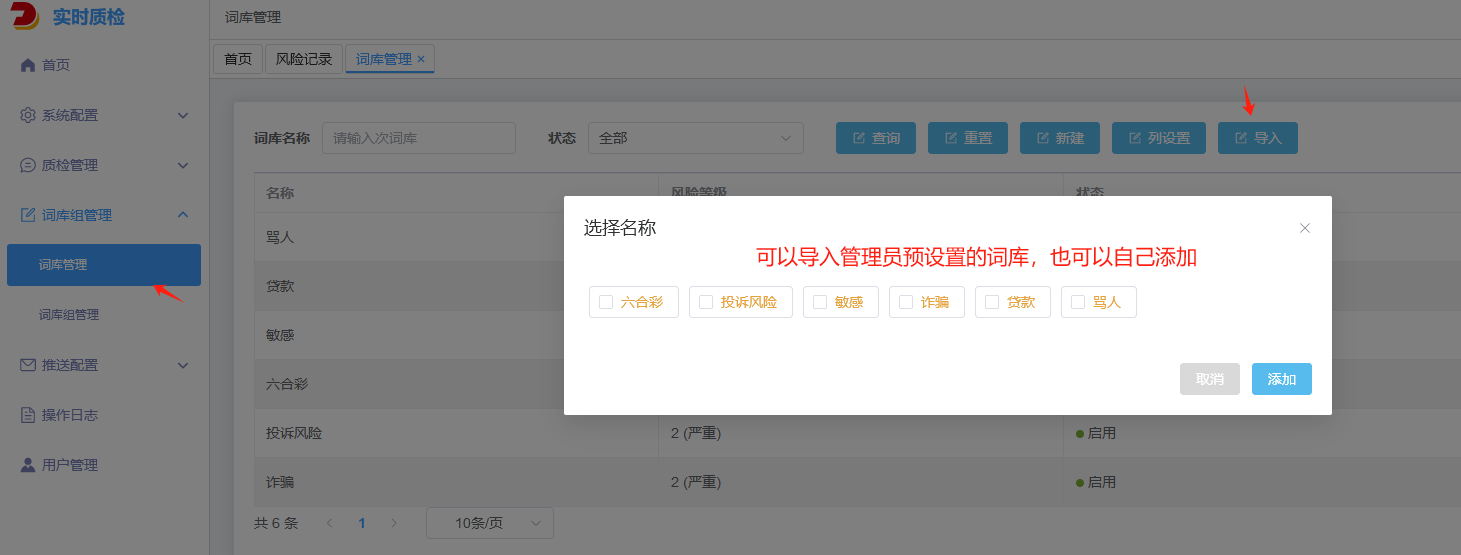The image size is (1461, 555).
Task: Open 操作日志 via its document icon
Action: (28, 415)
